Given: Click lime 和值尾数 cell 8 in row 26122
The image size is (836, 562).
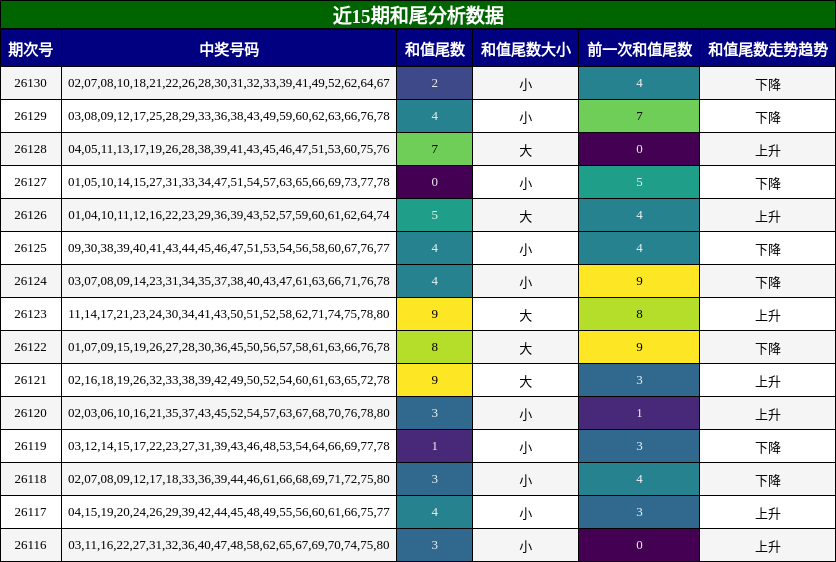Looking at the screenshot, I should (435, 347).
